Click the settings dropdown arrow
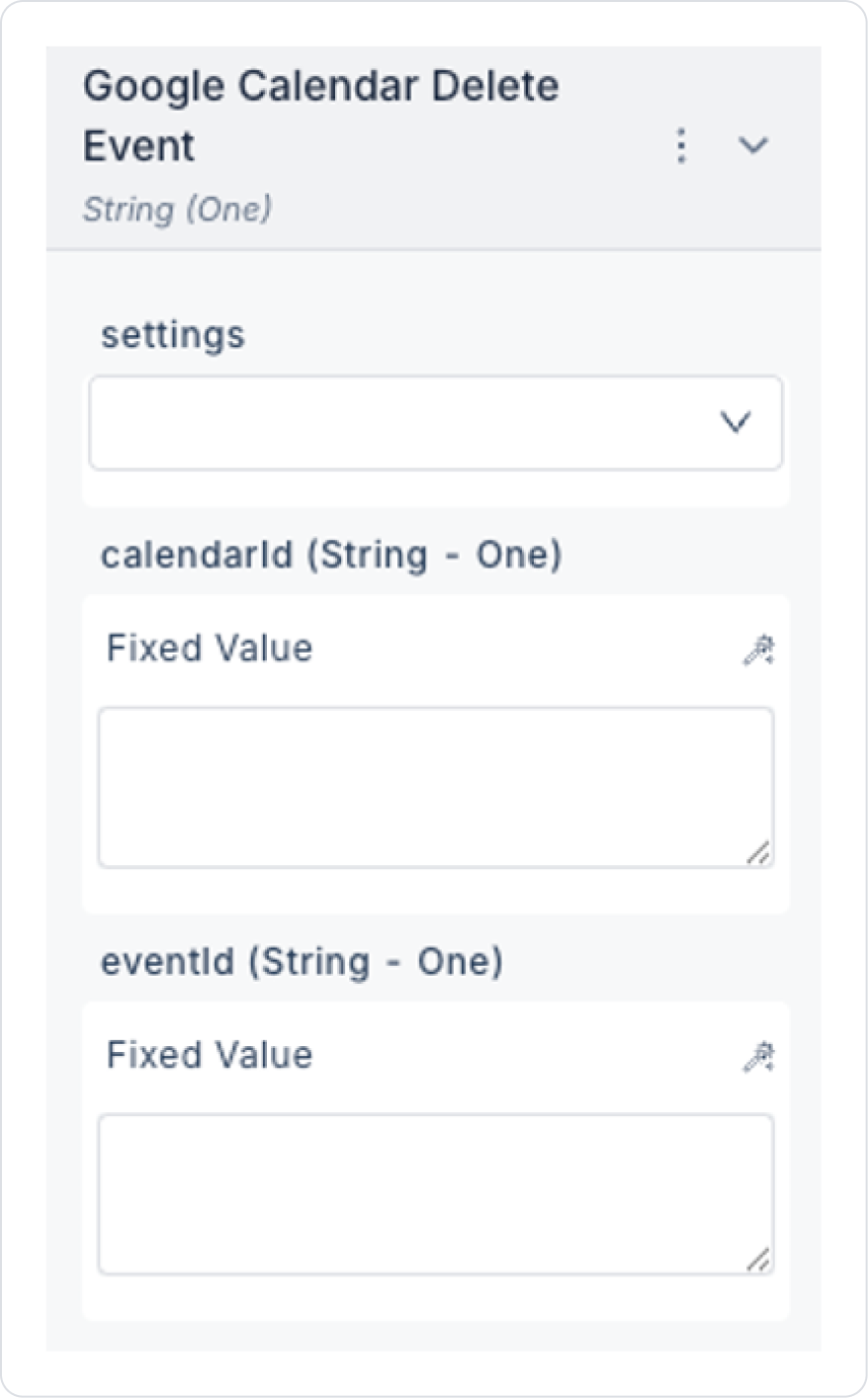The height and width of the screenshot is (1398, 868). tap(735, 422)
